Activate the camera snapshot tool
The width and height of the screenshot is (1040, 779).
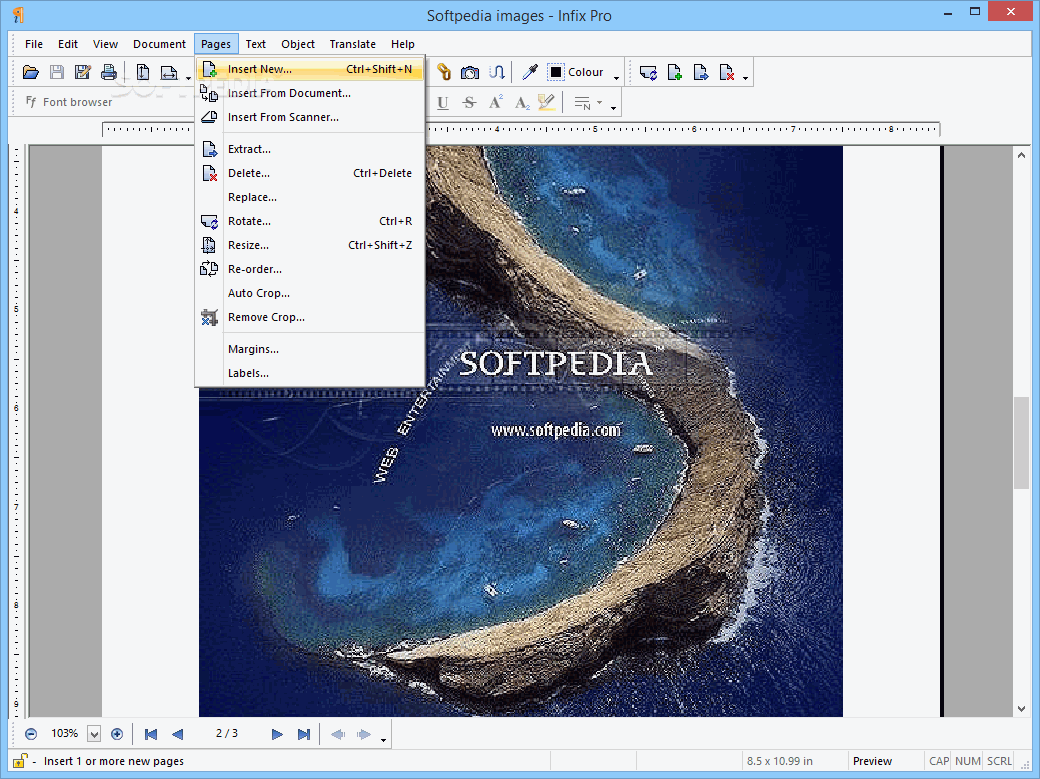[x=470, y=72]
